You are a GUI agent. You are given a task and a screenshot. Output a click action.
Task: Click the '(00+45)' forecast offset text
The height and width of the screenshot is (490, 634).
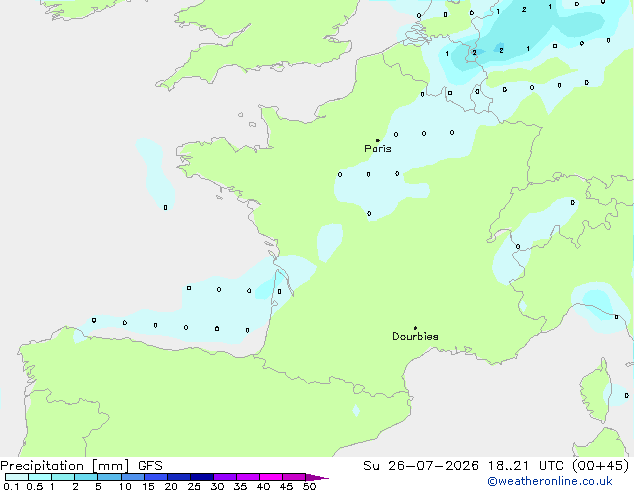pyautogui.click(x=601, y=466)
